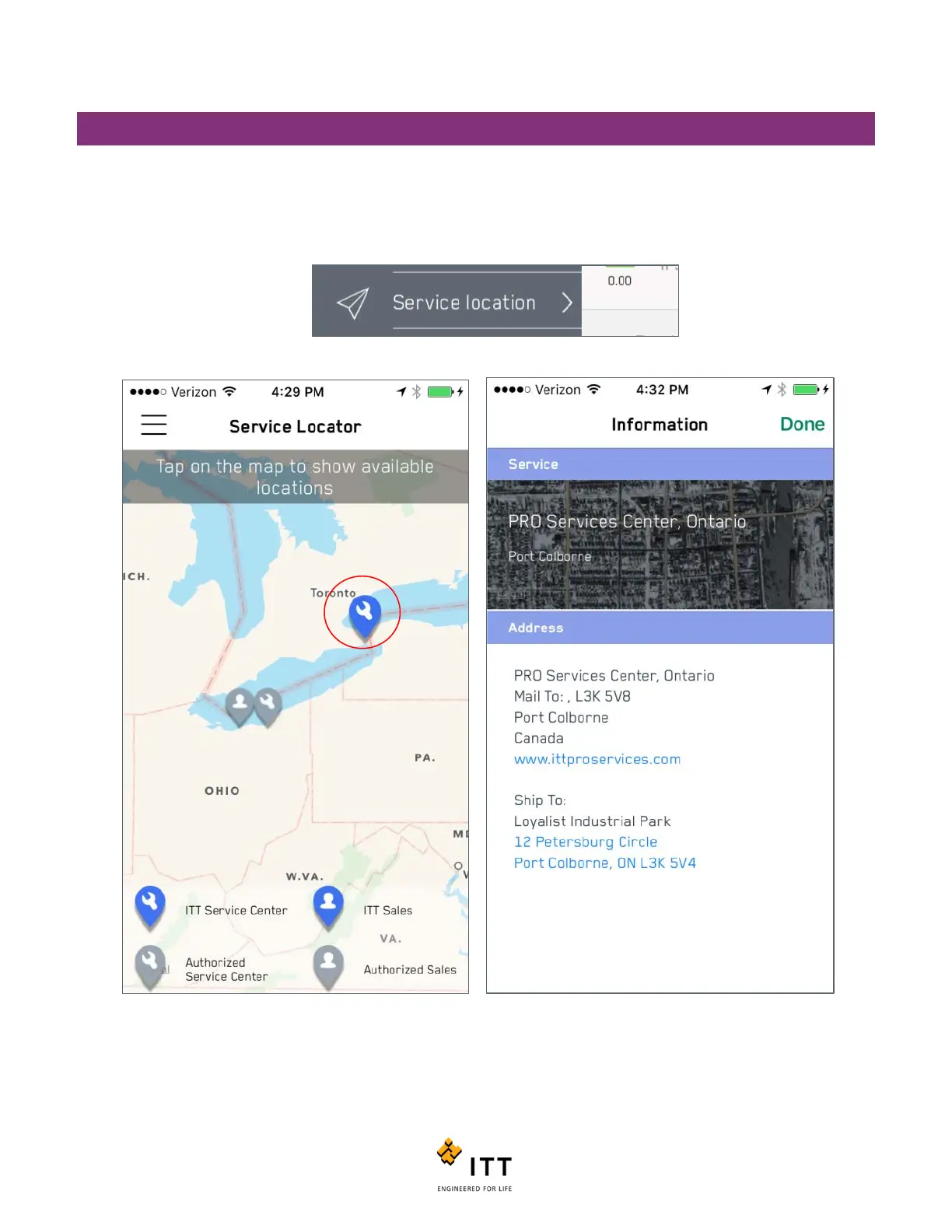952x1232 pixels.
Task: Click the ITT logo at page bottom
Action: (x=474, y=1164)
